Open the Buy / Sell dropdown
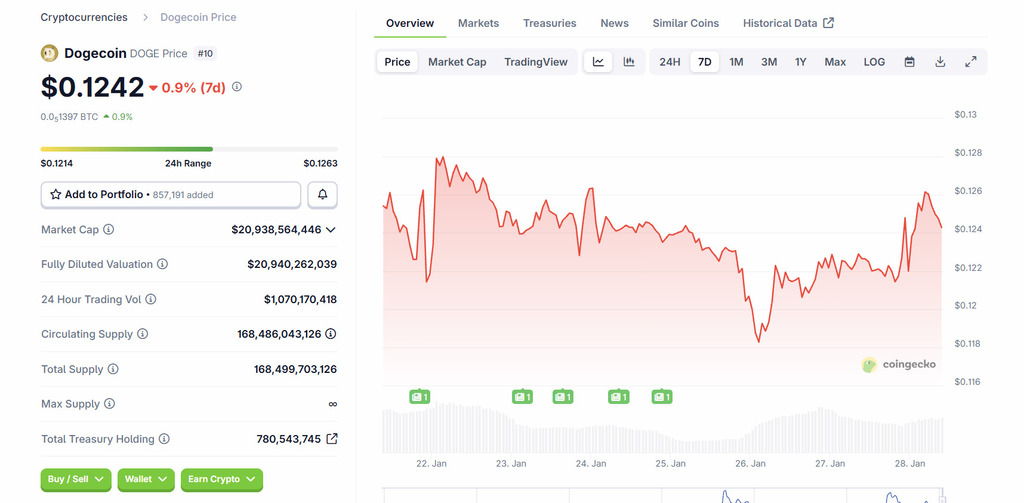This screenshot has width=1024, height=503. pos(76,479)
